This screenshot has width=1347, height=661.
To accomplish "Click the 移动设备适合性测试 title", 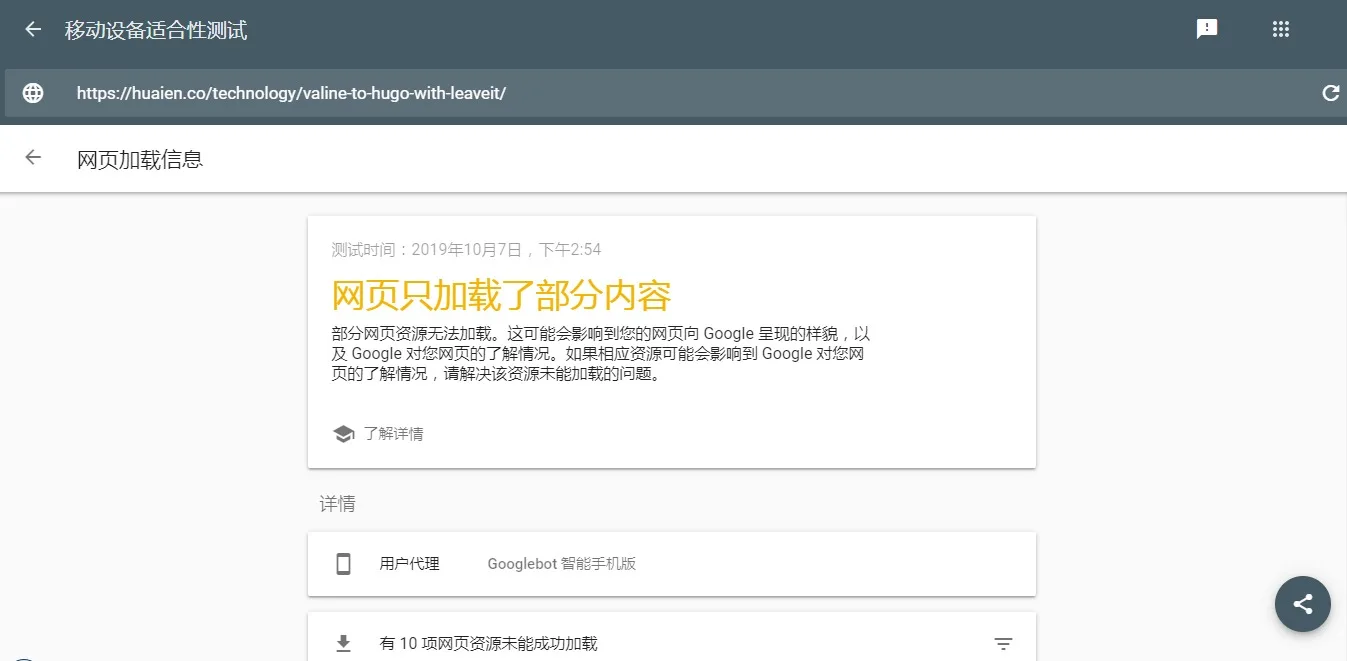I will [x=157, y=30].
